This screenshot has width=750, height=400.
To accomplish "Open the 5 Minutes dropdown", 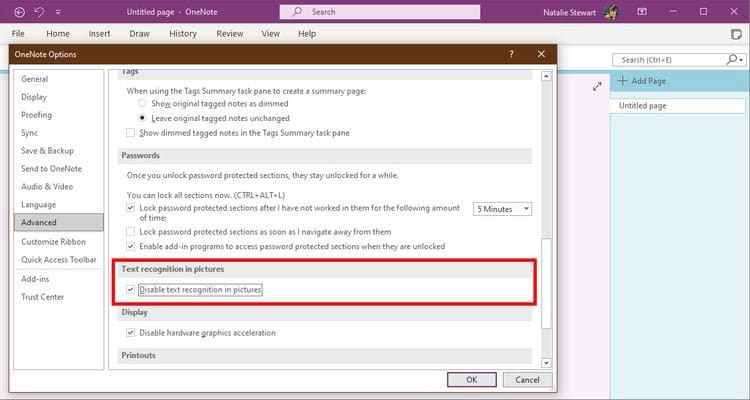I will point(502,209).
